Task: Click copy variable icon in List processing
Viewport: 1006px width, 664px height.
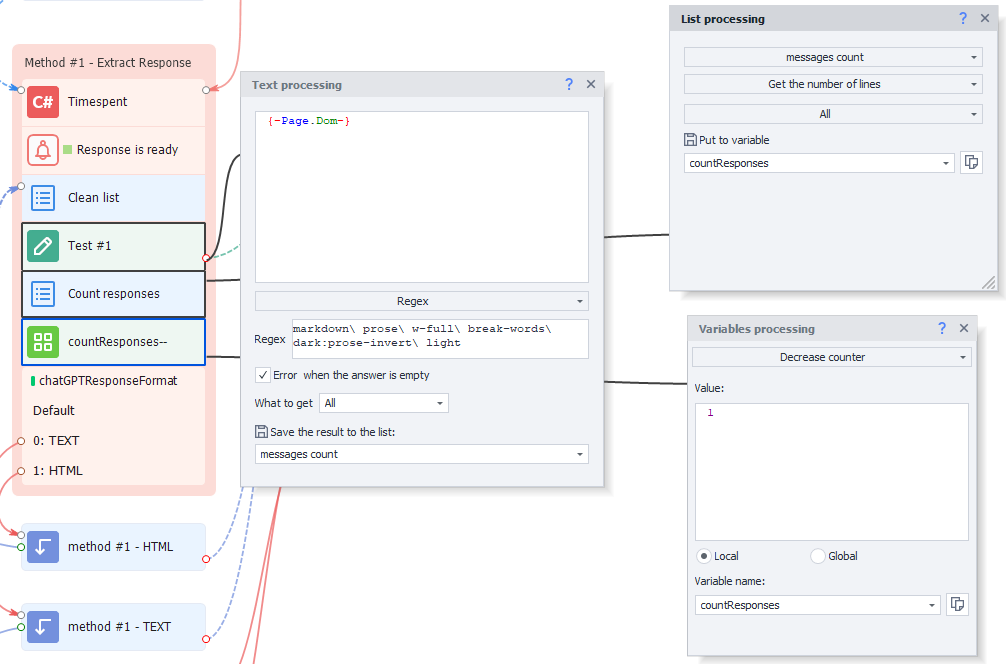Action: click(971, 163)
